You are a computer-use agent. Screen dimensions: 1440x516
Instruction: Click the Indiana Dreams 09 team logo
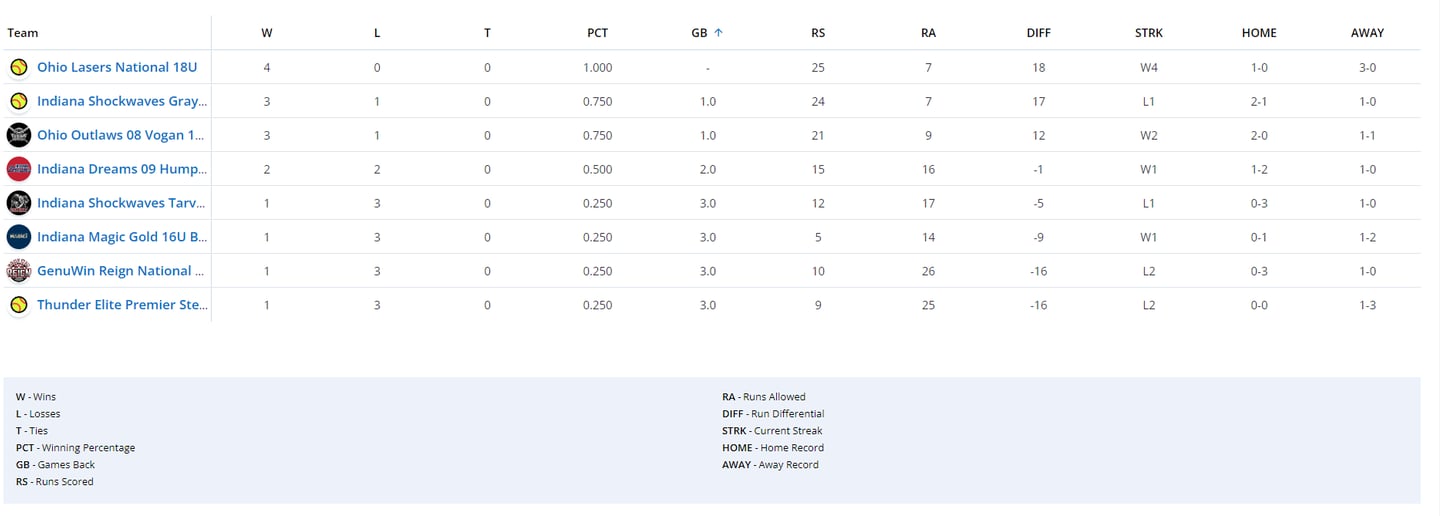(18, 170)
